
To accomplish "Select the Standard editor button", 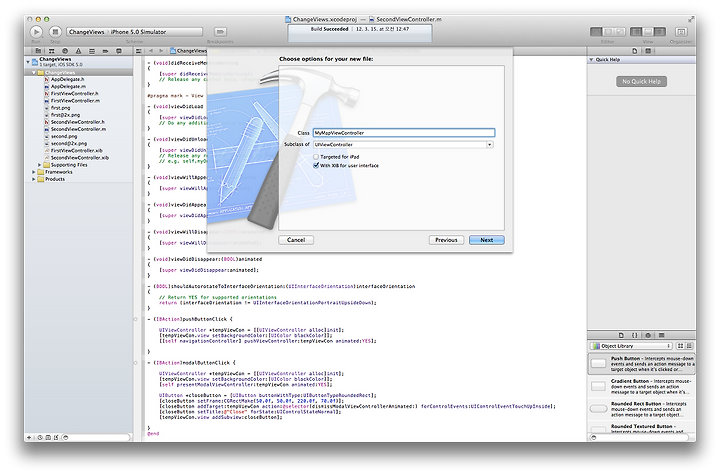I will click(x=596, y=32).
